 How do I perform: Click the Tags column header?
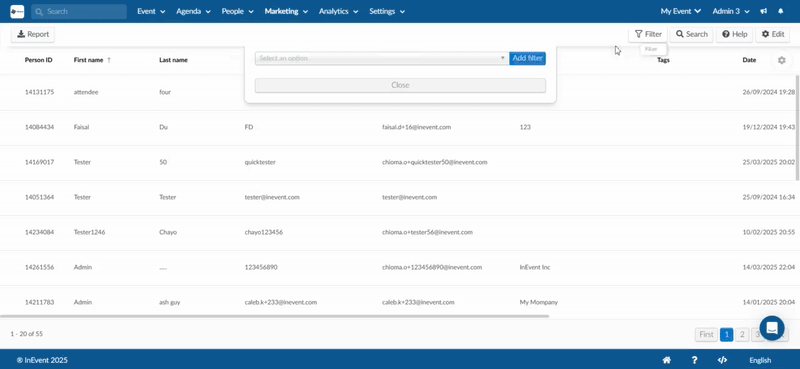[x=663, y=60]
